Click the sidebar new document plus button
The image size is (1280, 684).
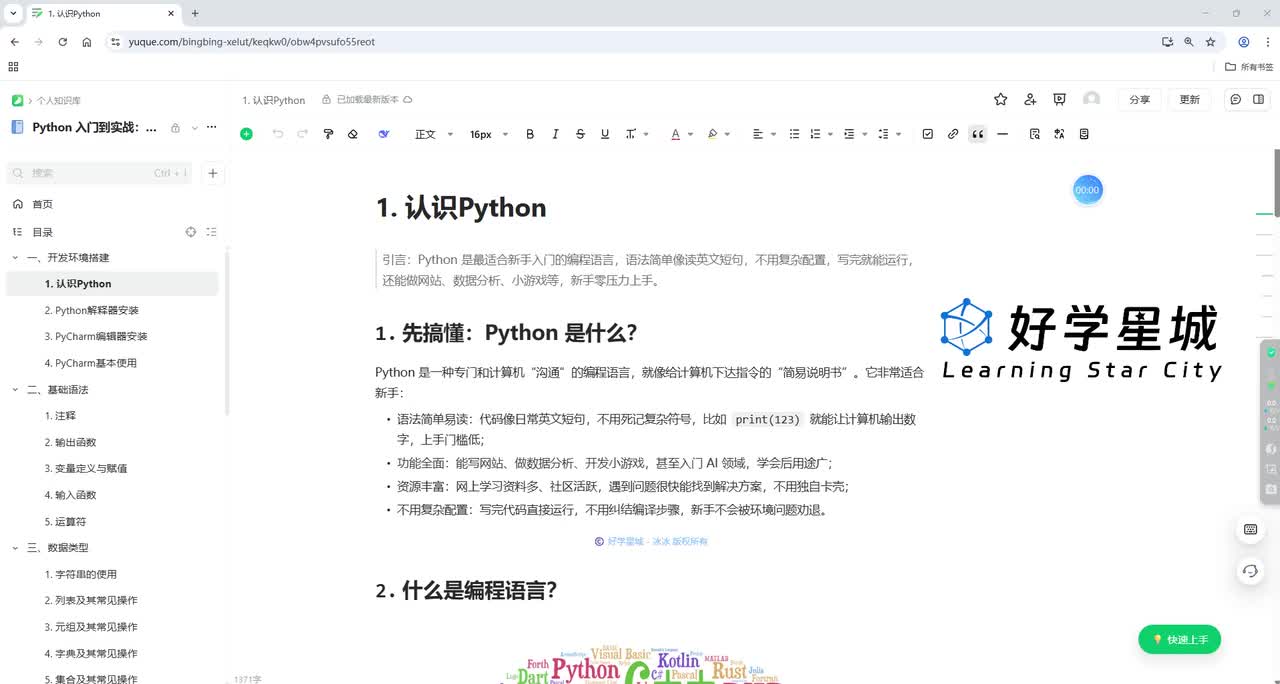(213, 173)
